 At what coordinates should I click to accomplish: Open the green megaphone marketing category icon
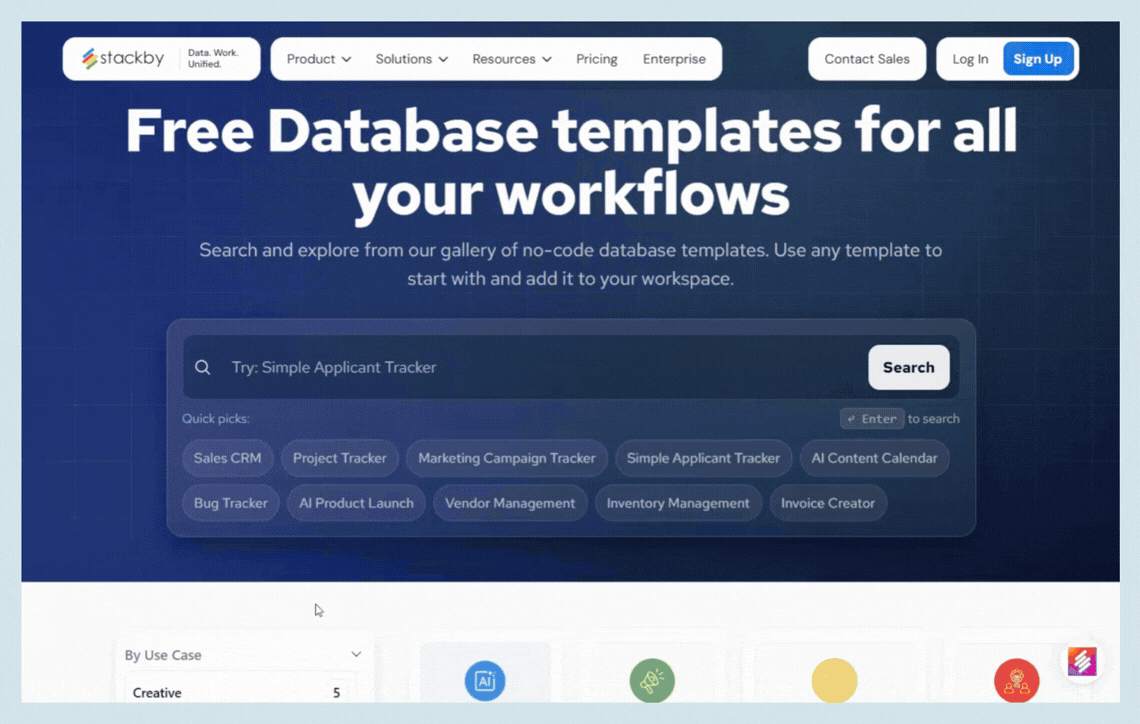(652, 681)
